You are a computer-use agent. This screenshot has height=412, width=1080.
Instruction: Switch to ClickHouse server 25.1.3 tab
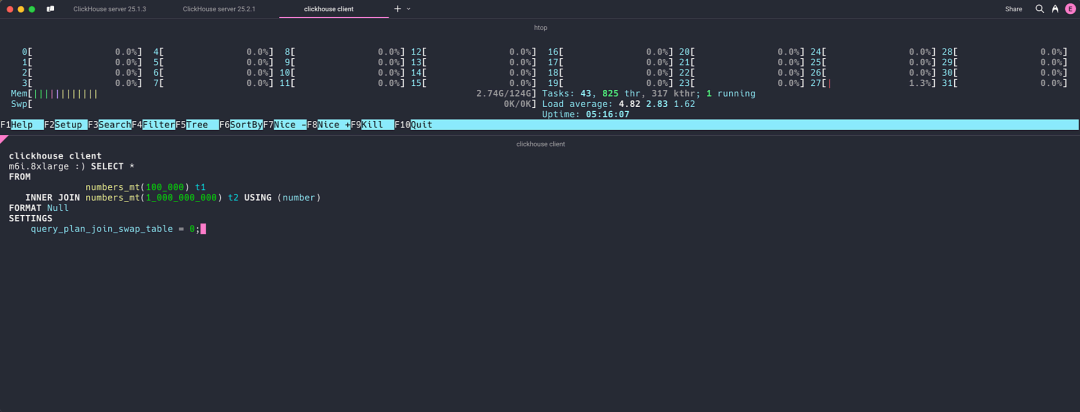tap(110, 9)
